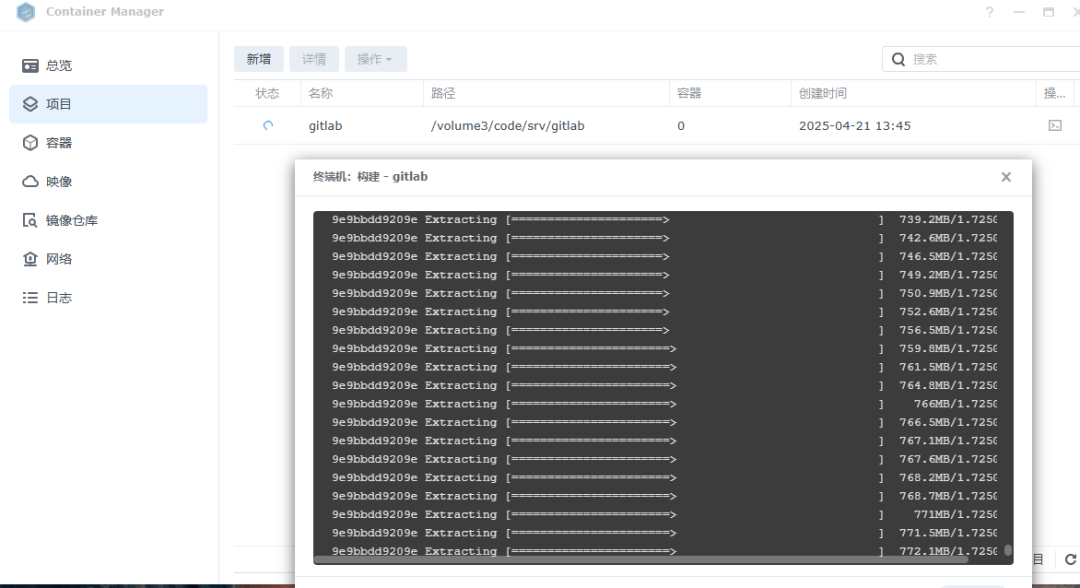Click terminal line showing 759.8MB
The image size is (1080, 588).
click(664, 348)
